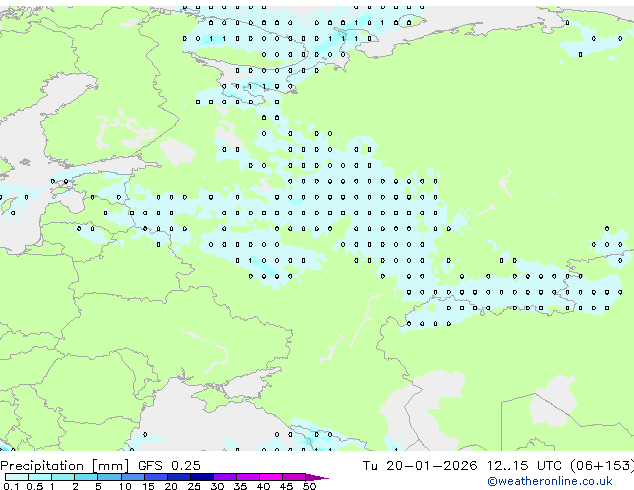This screenshot has height=490, width=634.
Task: Click the 1–2 mm legend color box
Action: click(63, 477)
